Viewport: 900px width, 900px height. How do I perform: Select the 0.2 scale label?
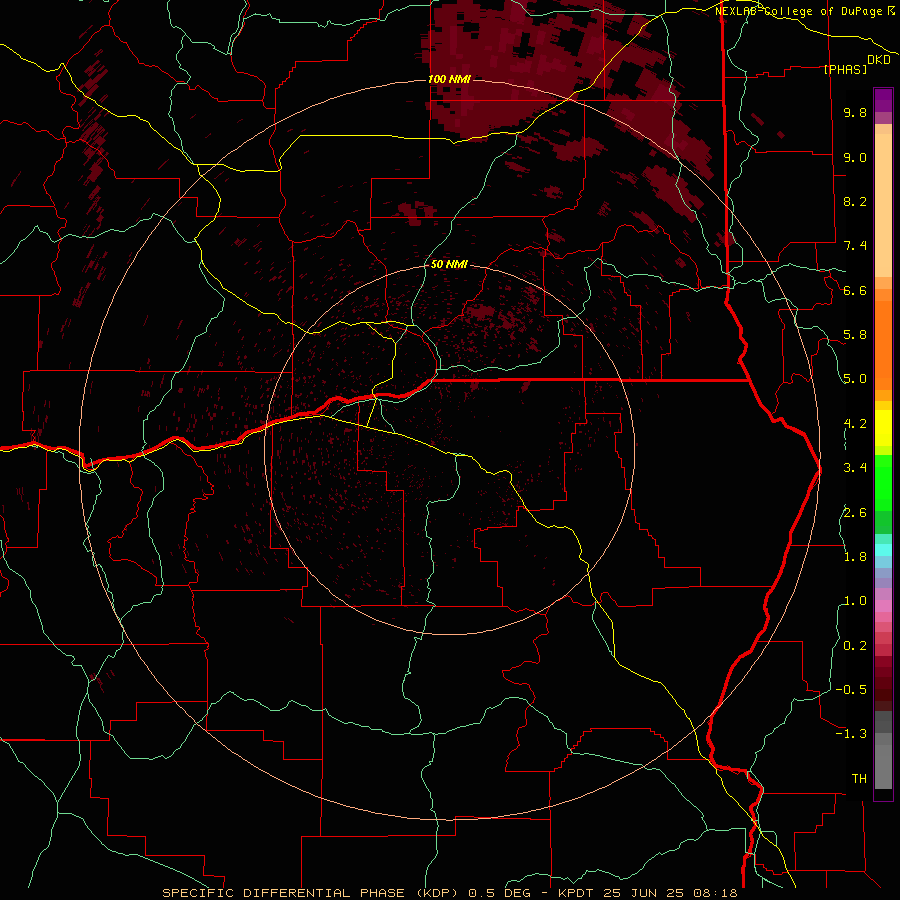[855, 646]
